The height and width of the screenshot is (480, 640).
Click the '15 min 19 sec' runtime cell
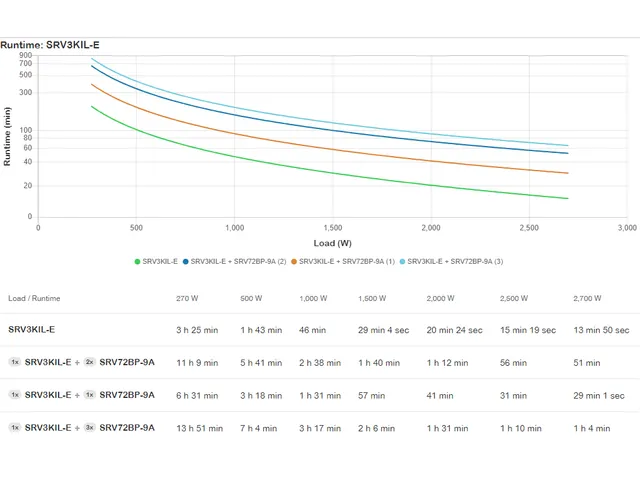point(528,330)
